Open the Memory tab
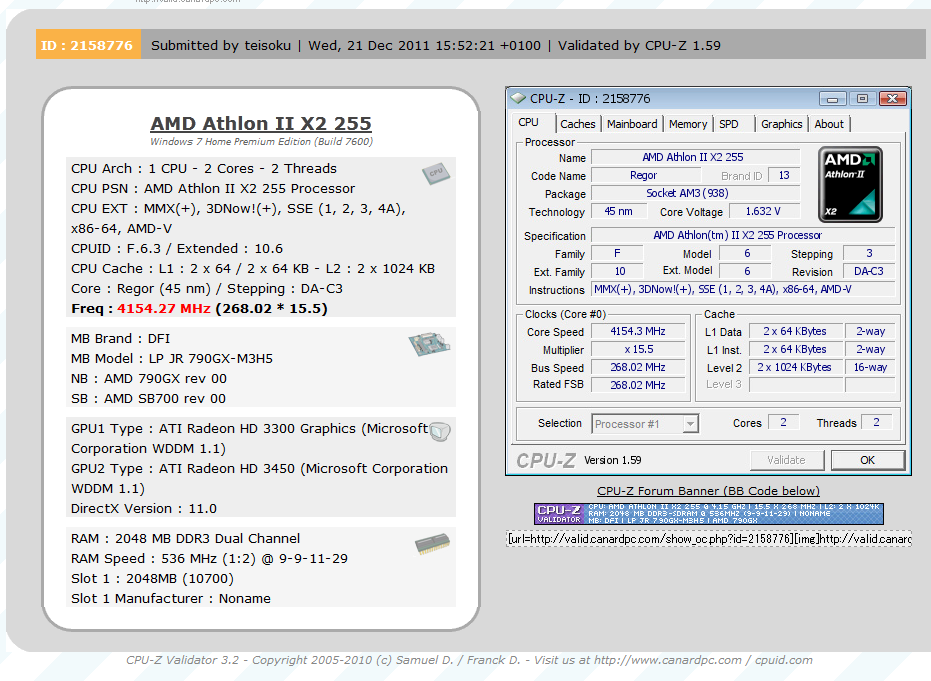The height and width of the screenshot is (681, 931). (x=688, y=124)
